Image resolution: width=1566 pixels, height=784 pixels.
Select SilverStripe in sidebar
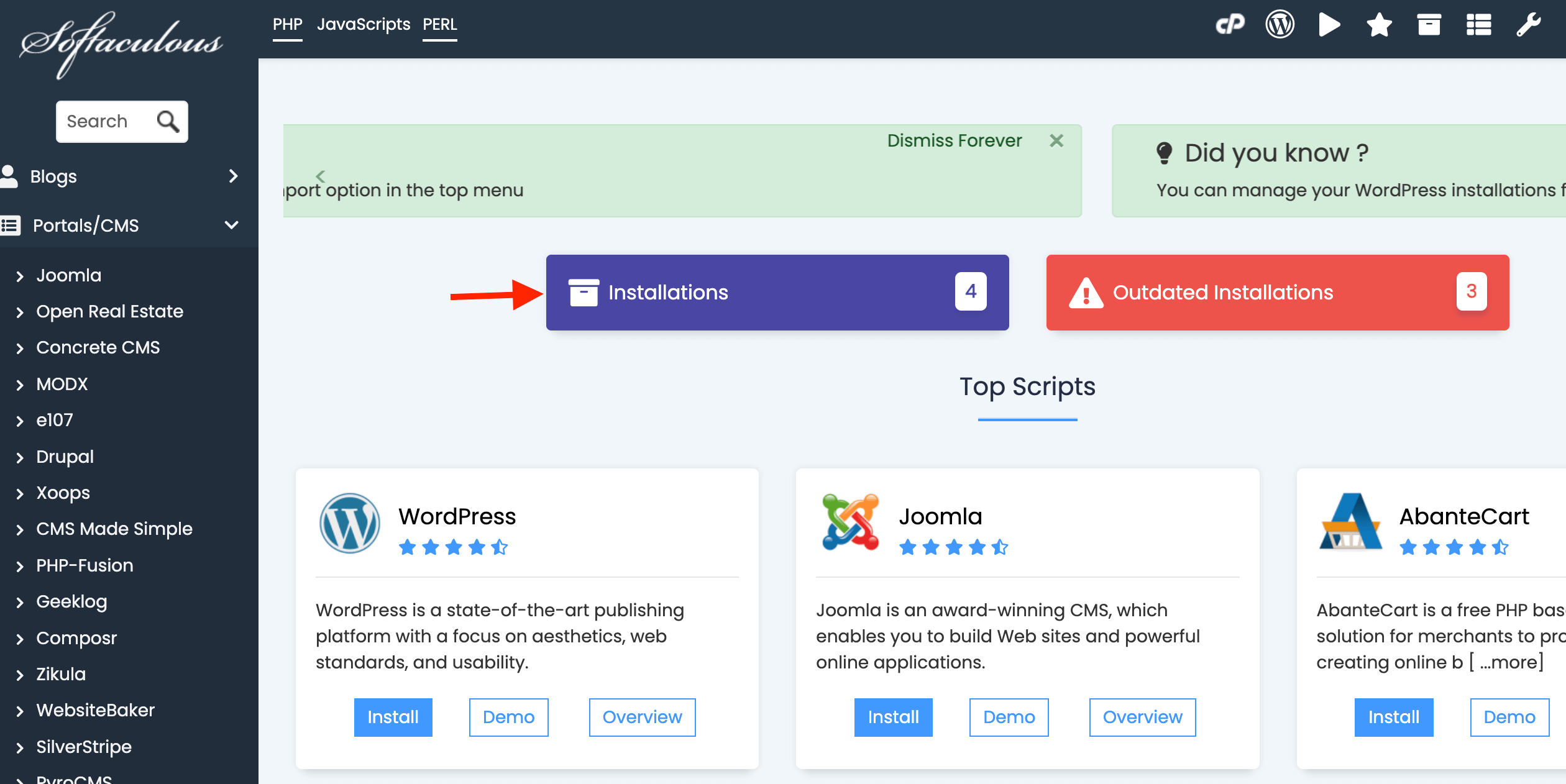[84, 747]
